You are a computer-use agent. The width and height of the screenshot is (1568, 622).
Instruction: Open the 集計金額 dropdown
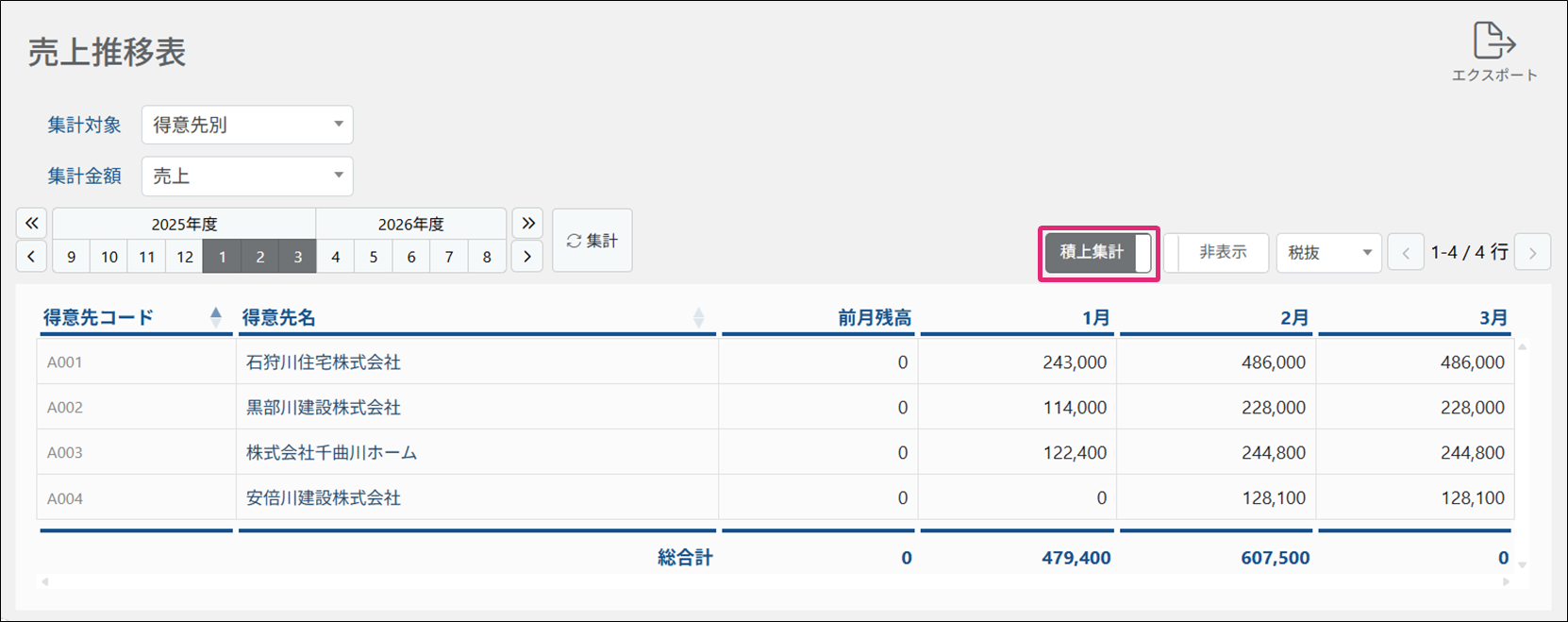click(x=247, y=176)
